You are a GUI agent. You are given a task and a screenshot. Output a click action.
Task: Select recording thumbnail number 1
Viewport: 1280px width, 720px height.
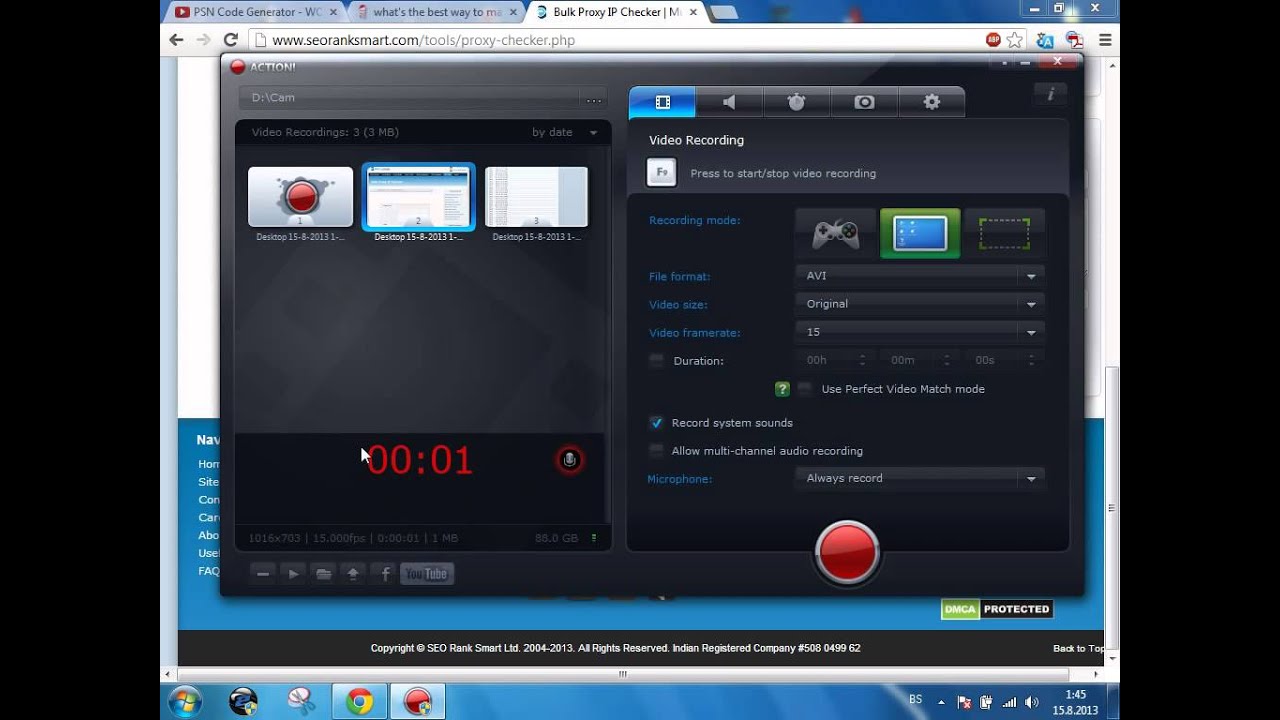[x=300, y=197]
